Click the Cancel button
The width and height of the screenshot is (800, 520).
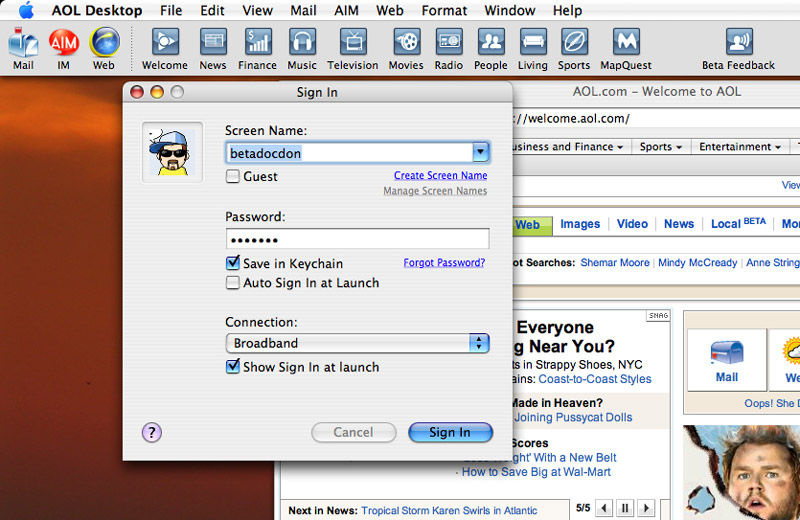tap(354, 432)
